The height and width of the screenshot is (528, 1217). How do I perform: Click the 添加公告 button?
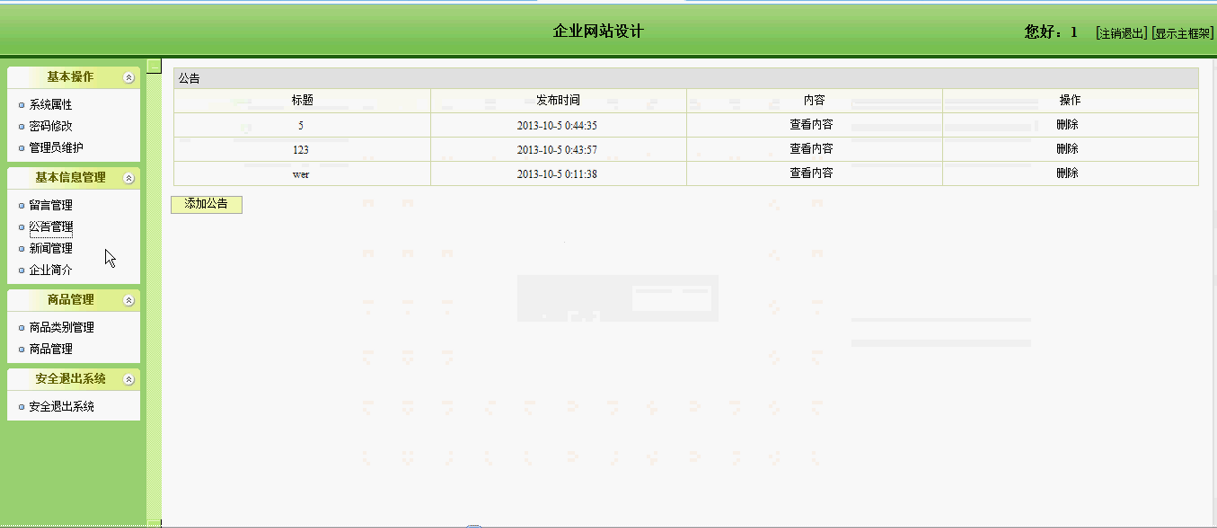click(206, 204)
